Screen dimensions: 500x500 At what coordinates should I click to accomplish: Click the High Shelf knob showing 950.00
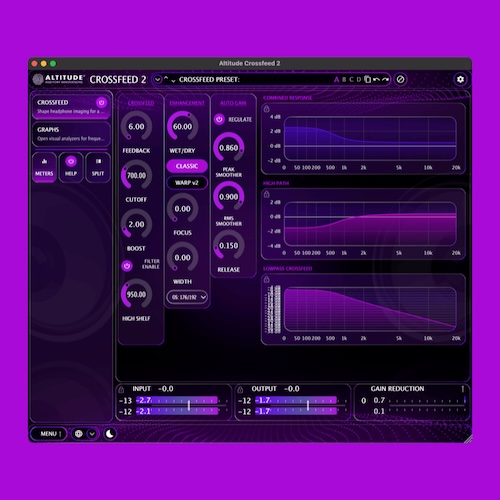[136, 294]
